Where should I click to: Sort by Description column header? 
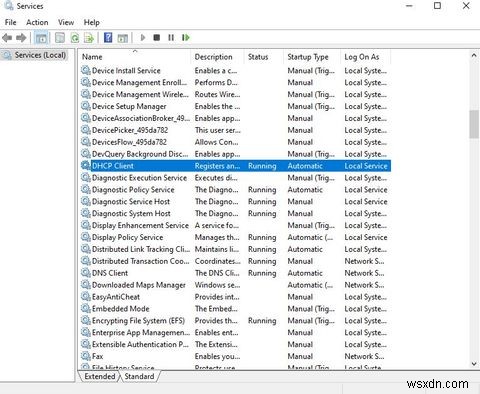(218, 57)
